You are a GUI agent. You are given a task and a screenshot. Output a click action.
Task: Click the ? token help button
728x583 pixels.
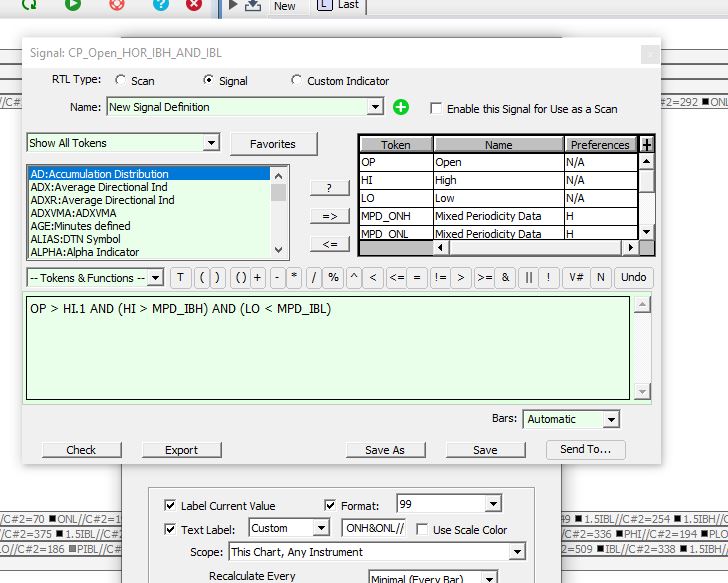329,188
